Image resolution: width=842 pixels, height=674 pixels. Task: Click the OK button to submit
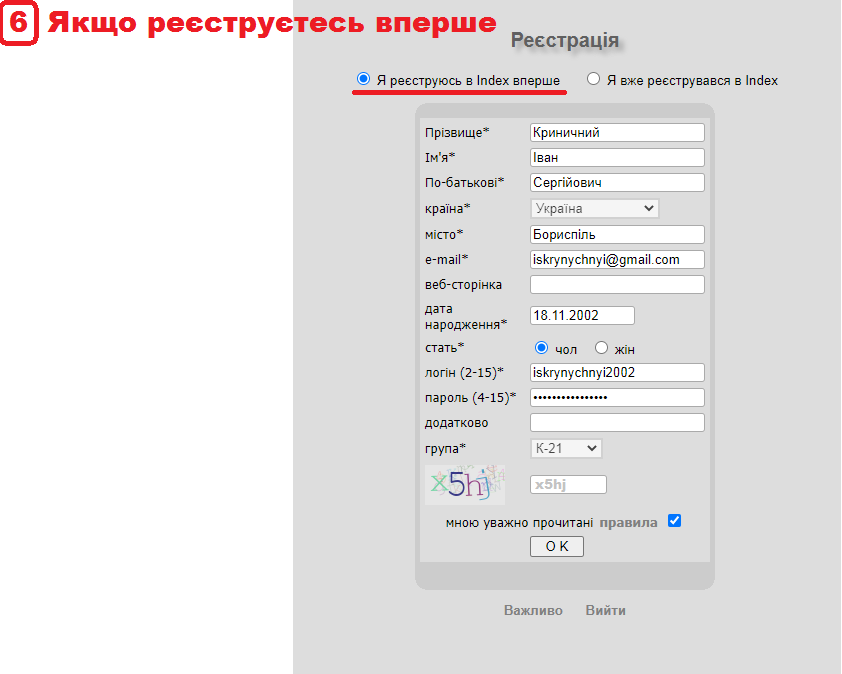[556, 546]
